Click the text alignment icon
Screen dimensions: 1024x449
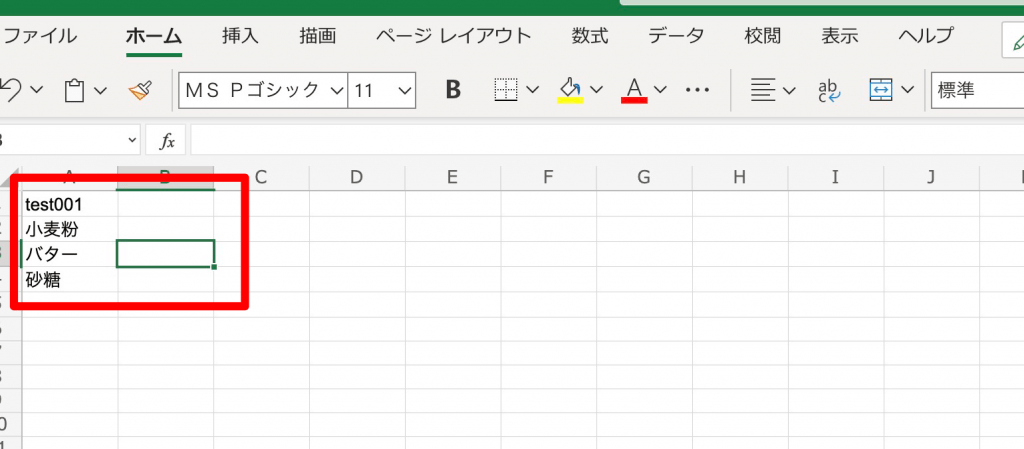point(763,90)
